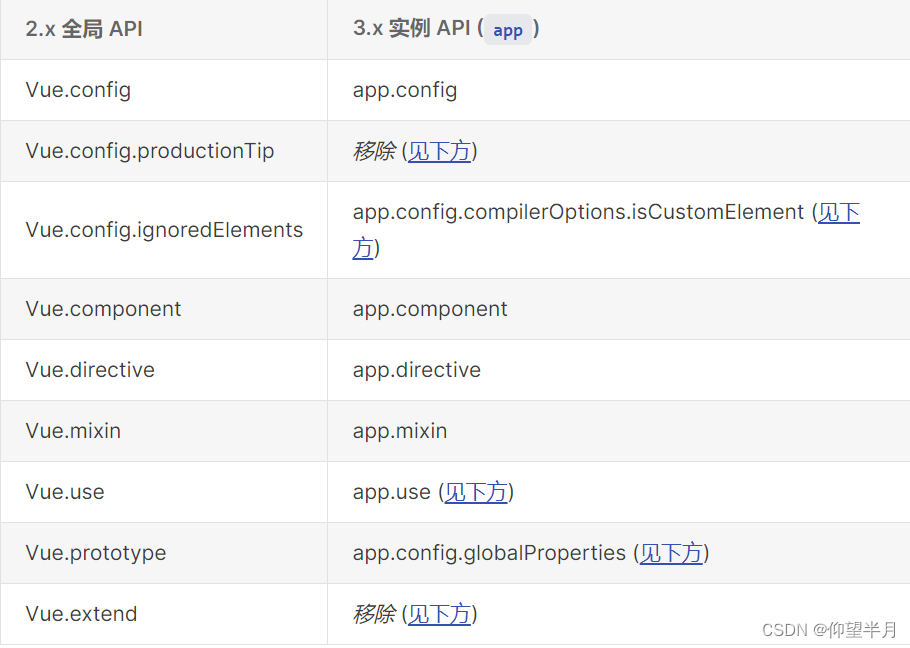Click the CSDN @仰望半月 watermark

[829, 629]
